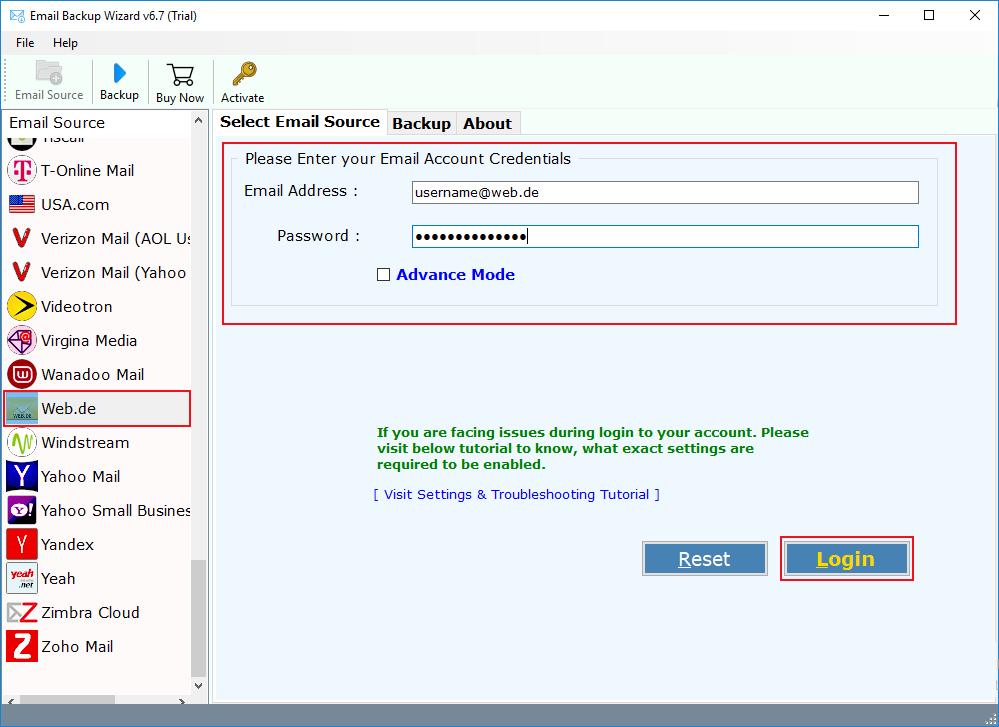Select the Zoho Mail icon
This screenshot has height=727, width=999.
(22, 646)
